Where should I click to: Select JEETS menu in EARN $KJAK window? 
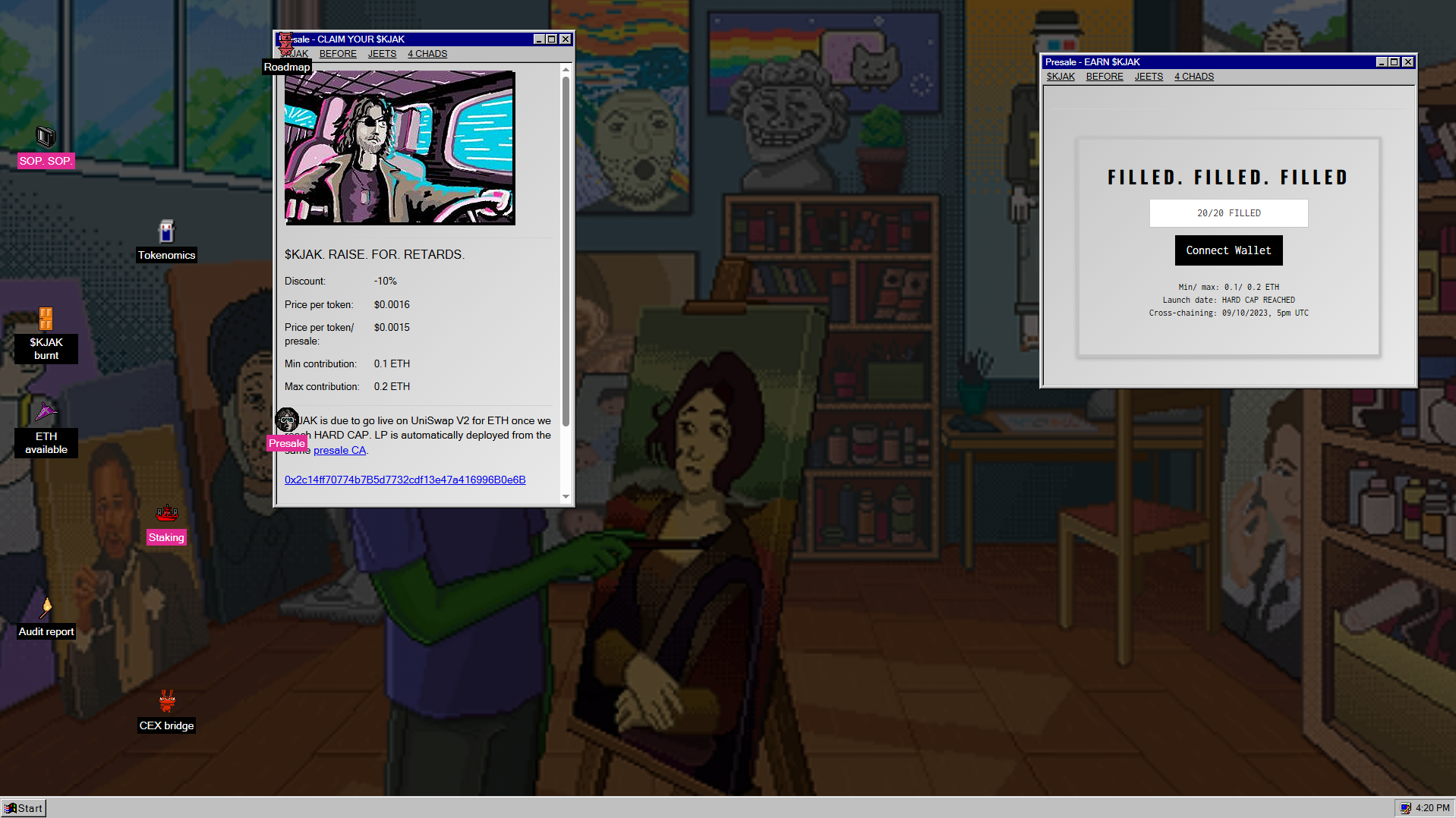(1149, 77)
